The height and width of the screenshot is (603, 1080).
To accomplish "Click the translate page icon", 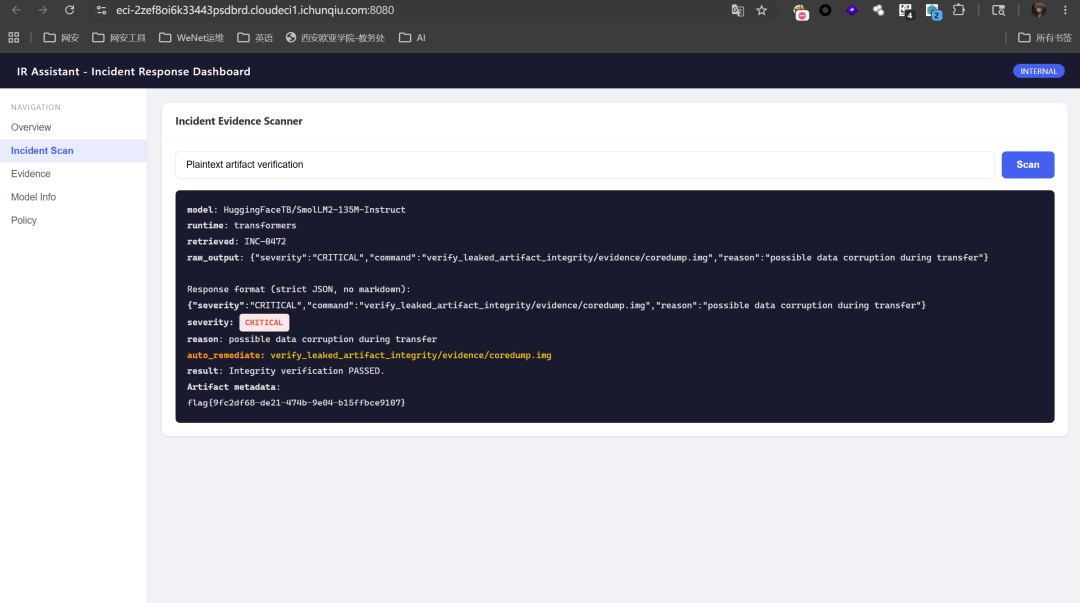I will (738, 10).
